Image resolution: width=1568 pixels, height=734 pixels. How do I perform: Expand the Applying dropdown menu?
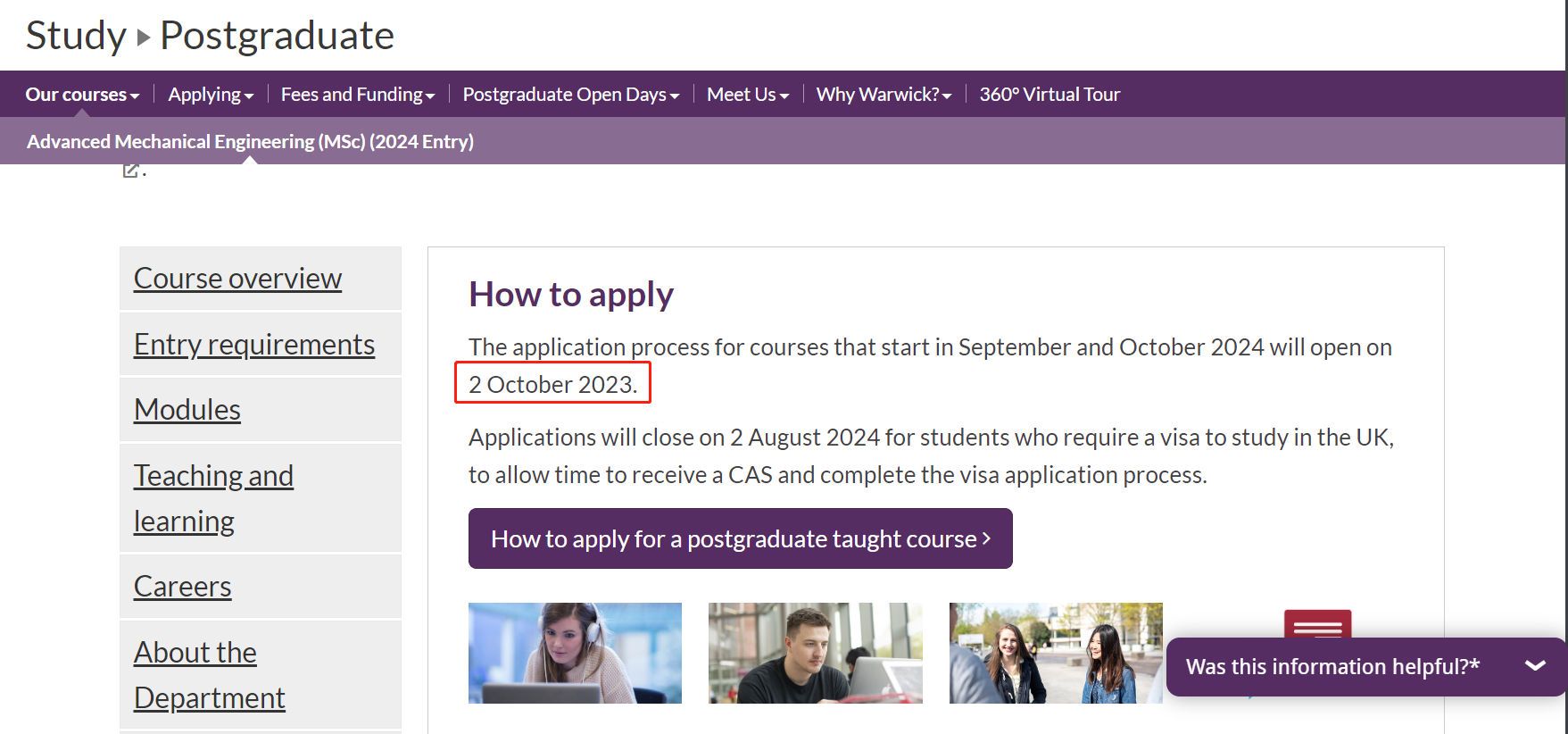(211, 95)
